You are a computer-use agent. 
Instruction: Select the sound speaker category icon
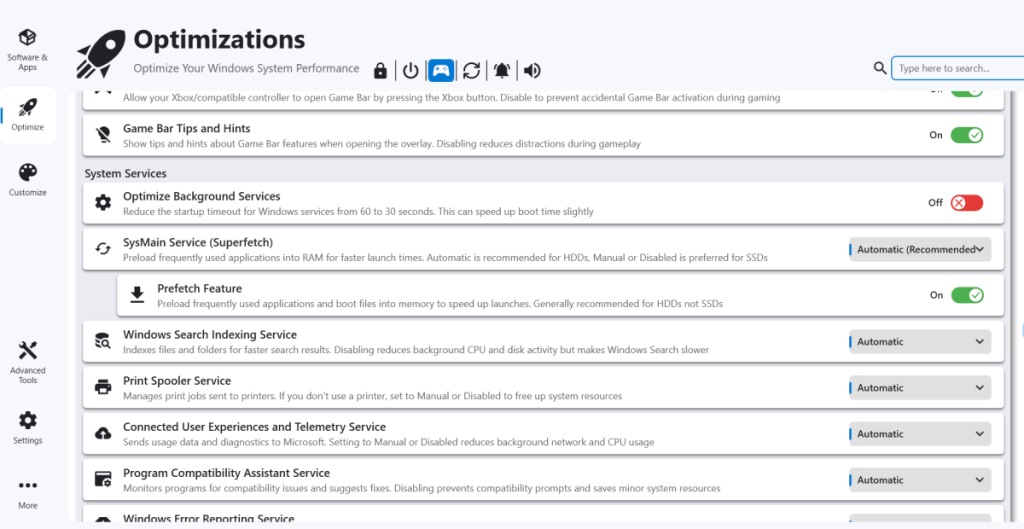click(x=532, y=71)
